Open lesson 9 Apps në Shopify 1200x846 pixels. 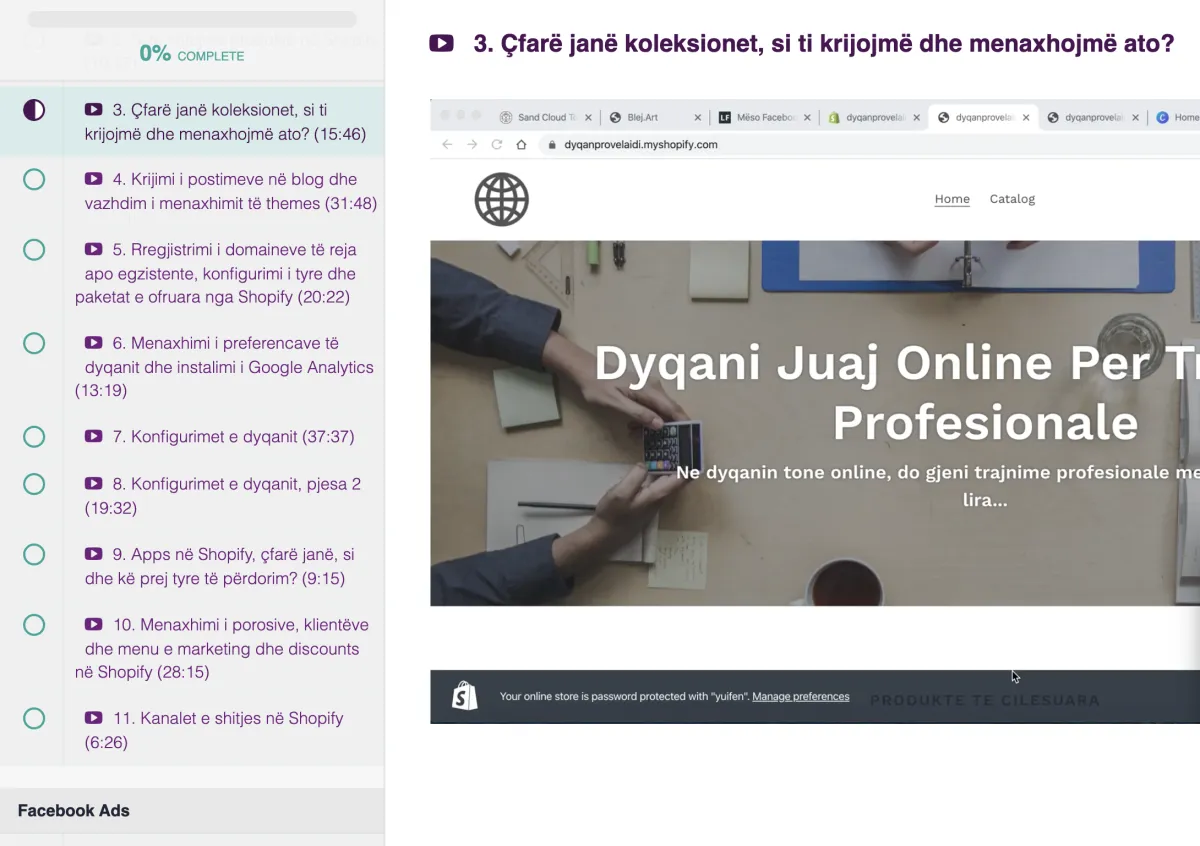click(192, 566)
